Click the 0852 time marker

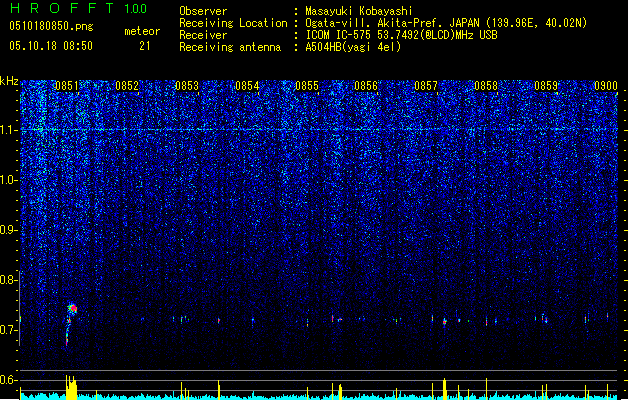[x=127, y=86]
